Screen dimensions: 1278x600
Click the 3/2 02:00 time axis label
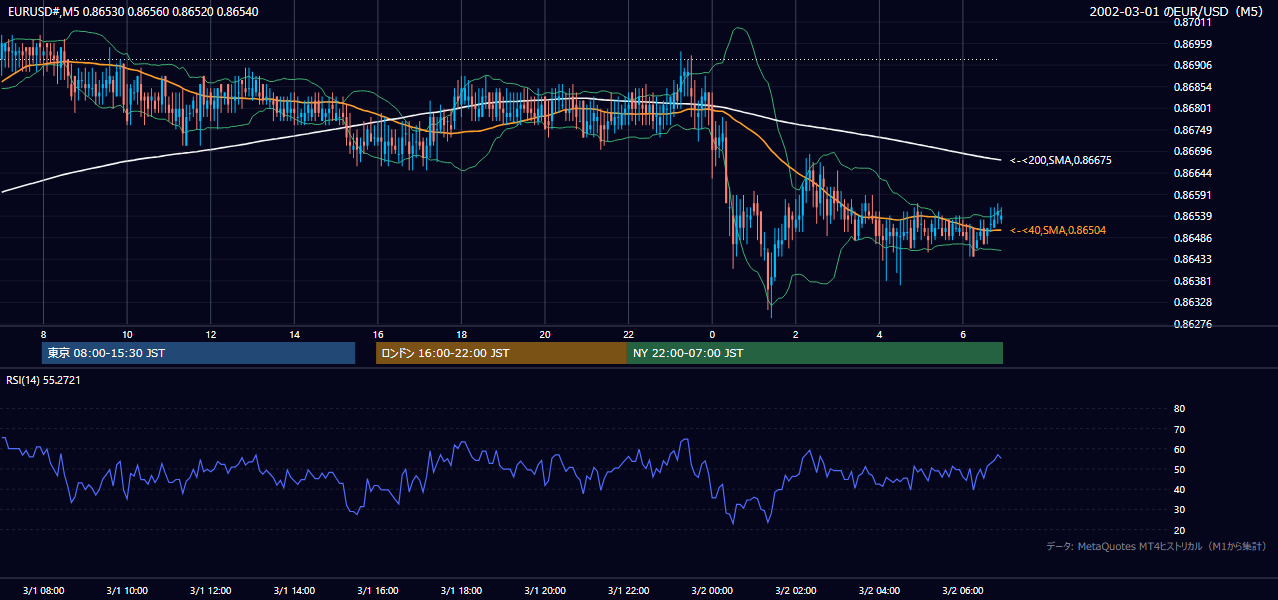796,590
